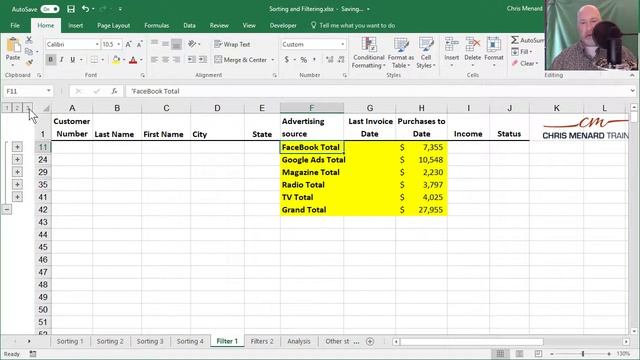Screen dimensions: 640x360
Task: Click the Decrease Indent icon
Action: pos(191,60)
